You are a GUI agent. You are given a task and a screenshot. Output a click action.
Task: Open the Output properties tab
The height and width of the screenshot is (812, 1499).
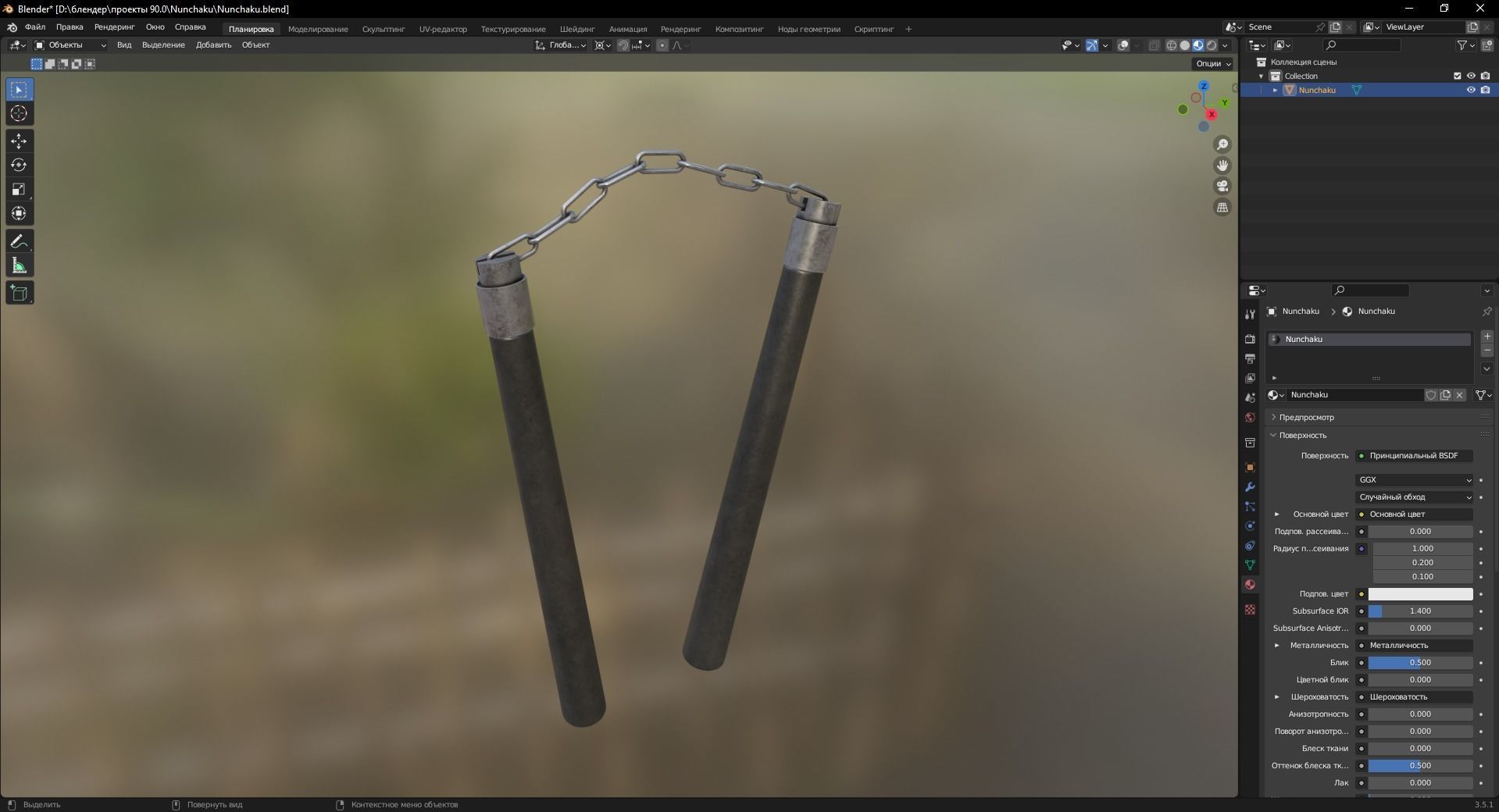(1250, 358)
